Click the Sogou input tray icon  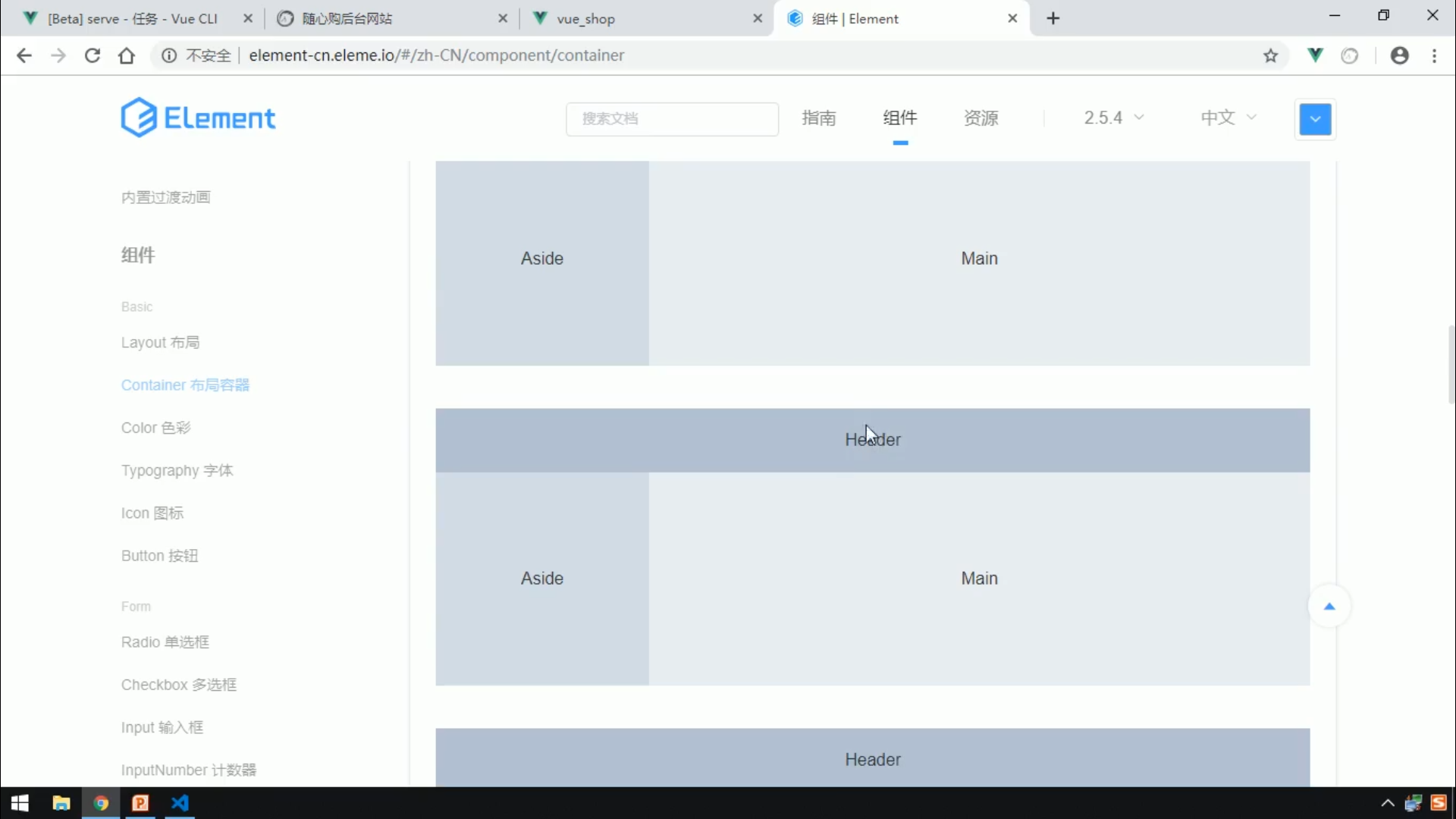click(x=1439, y=803)
